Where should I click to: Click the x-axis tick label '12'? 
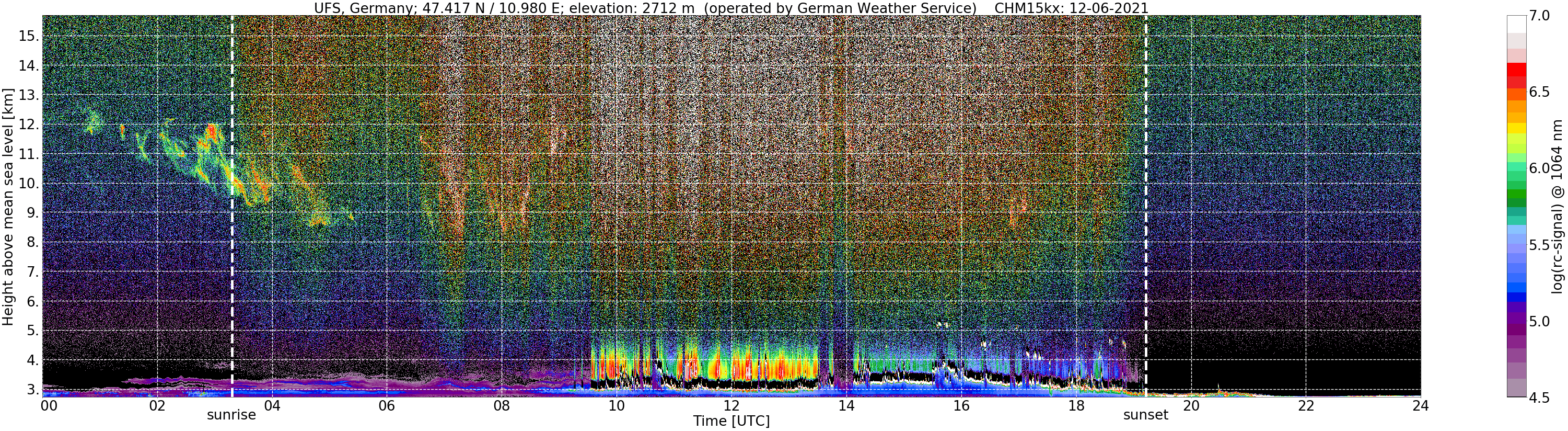click(731, 406)
